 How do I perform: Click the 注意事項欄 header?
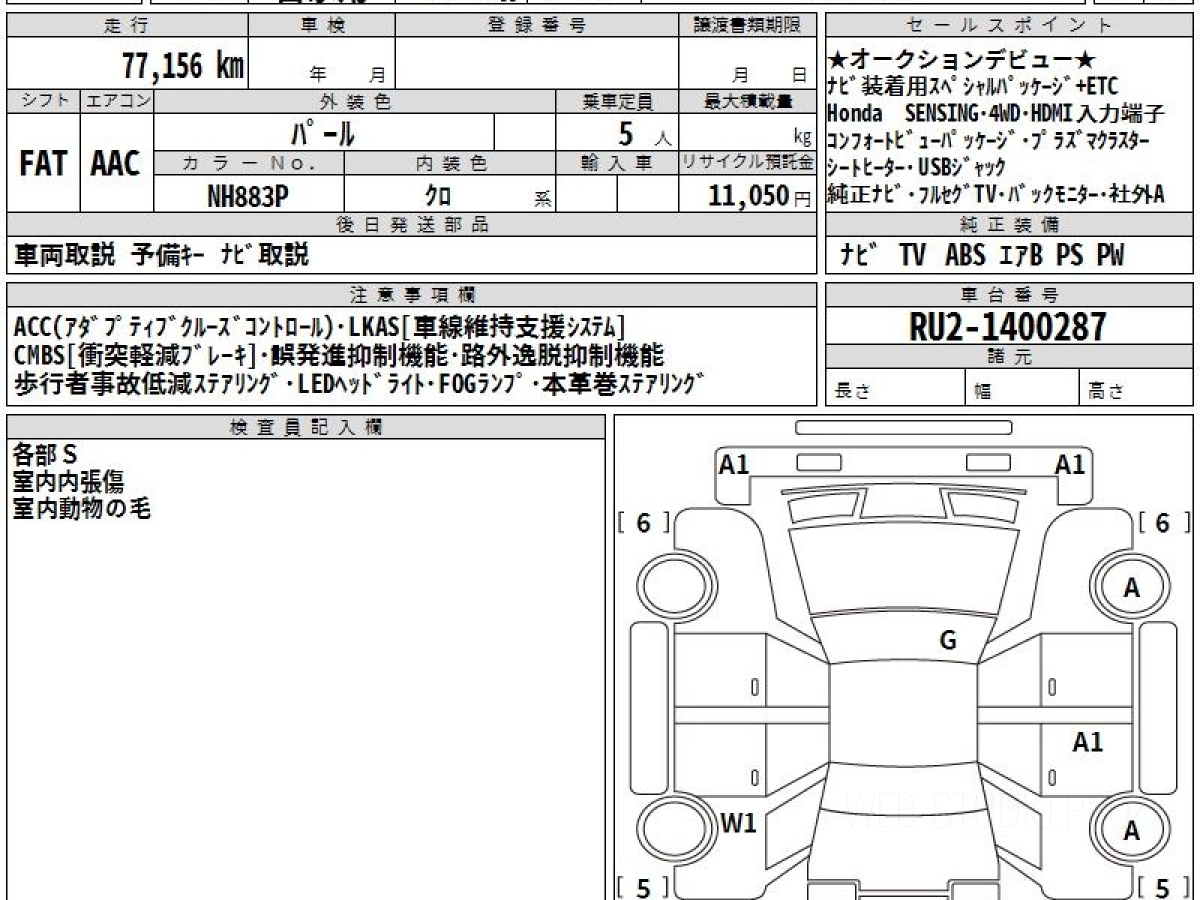pyautogui.click(x=411, y=295)
